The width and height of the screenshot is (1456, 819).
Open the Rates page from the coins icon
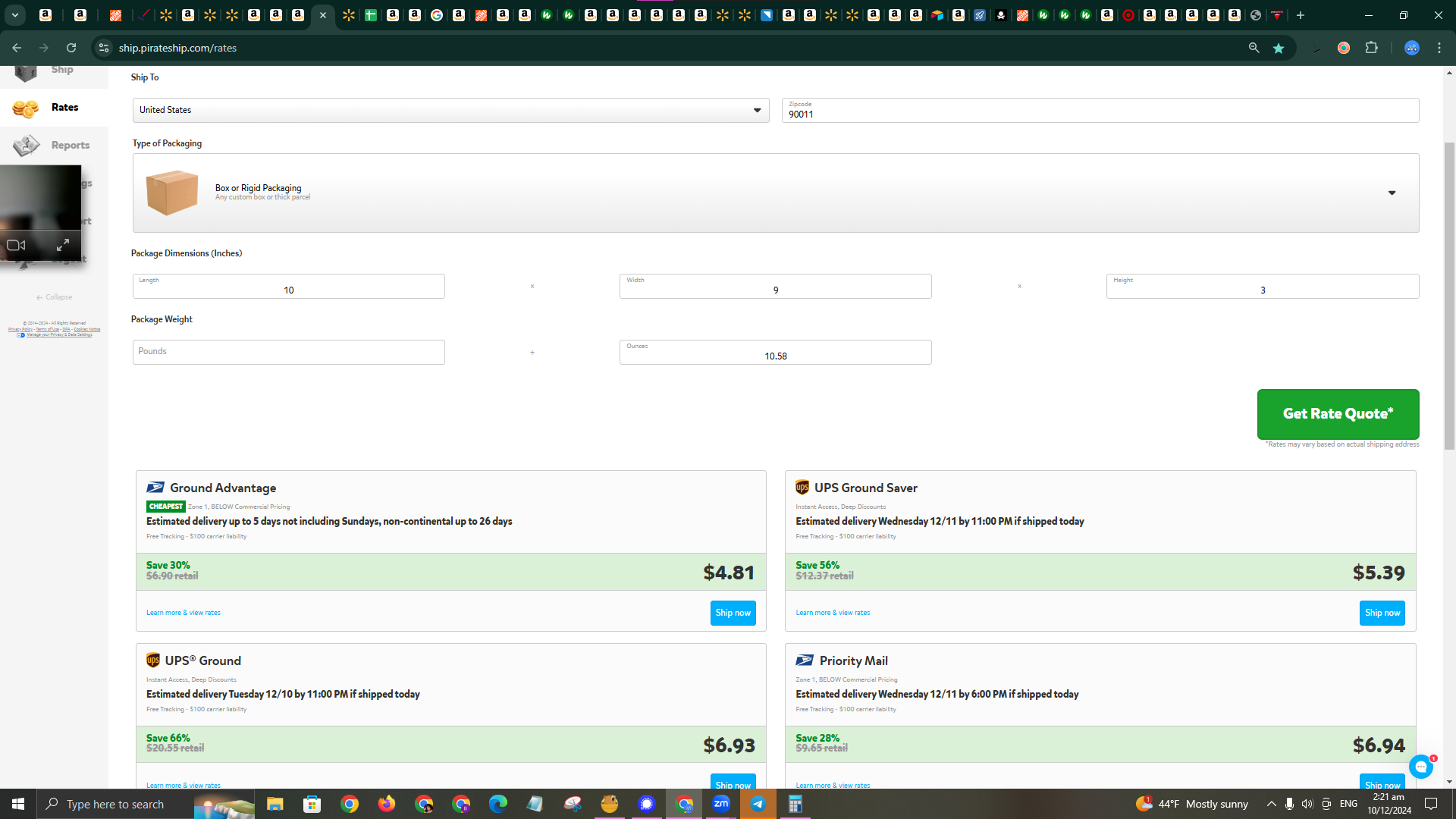pyautogui.click(x=25, y=108)
